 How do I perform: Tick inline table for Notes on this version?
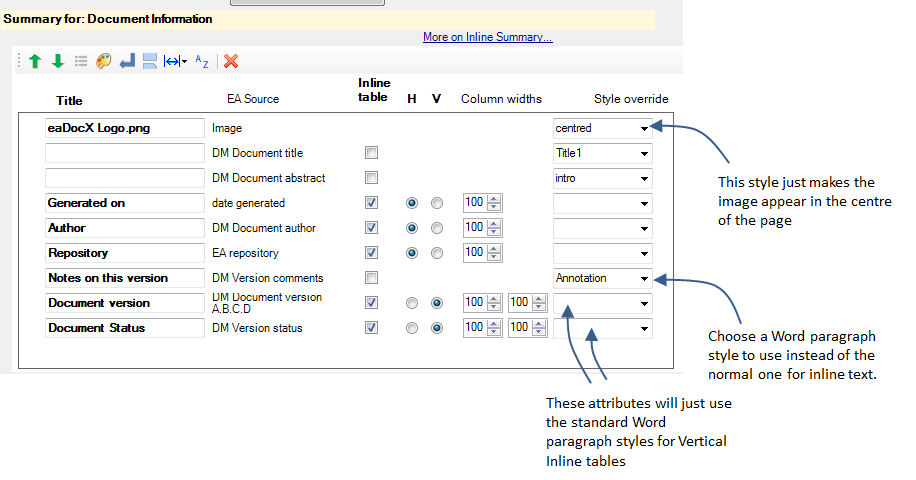click(371, 277)
